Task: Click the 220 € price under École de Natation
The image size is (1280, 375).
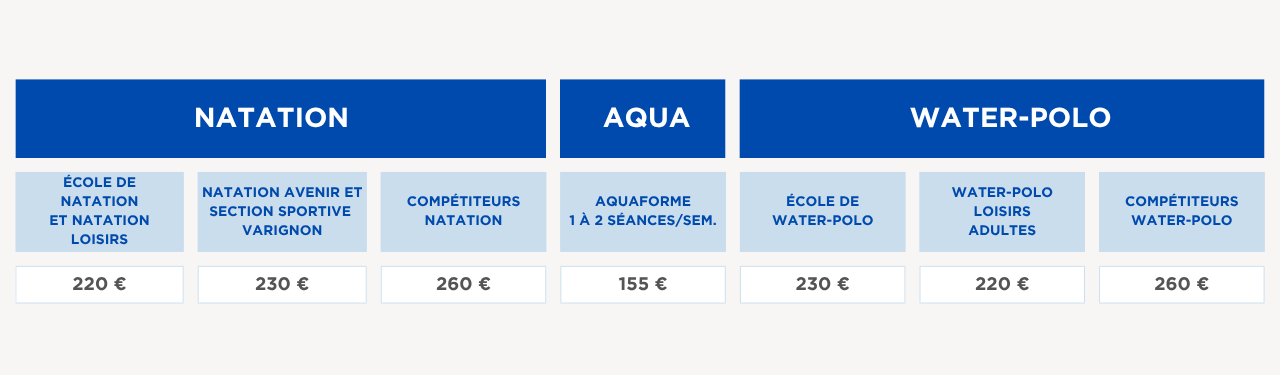Action: 100,284
